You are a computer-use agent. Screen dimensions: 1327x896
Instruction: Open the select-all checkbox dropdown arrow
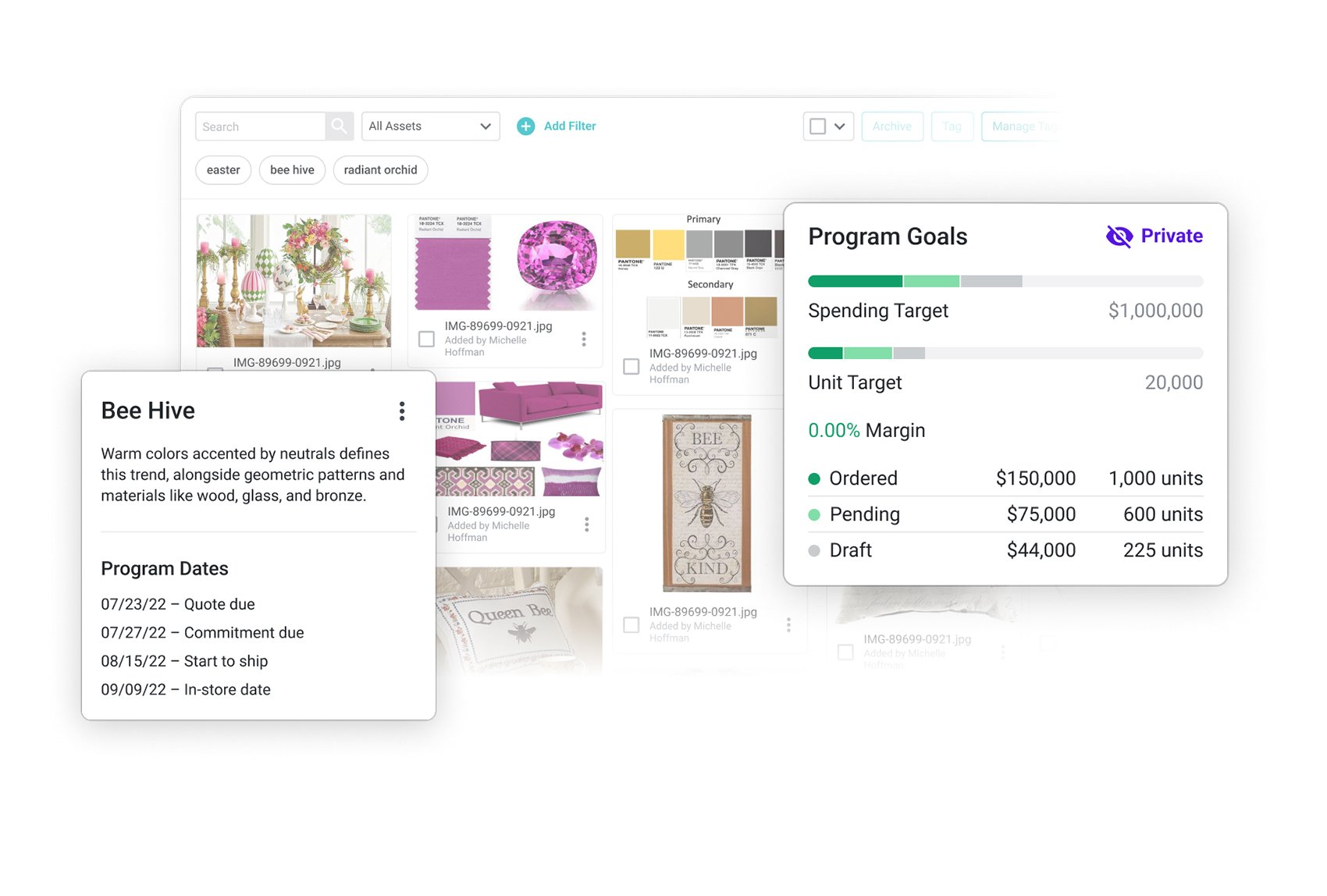pos(840,126)
